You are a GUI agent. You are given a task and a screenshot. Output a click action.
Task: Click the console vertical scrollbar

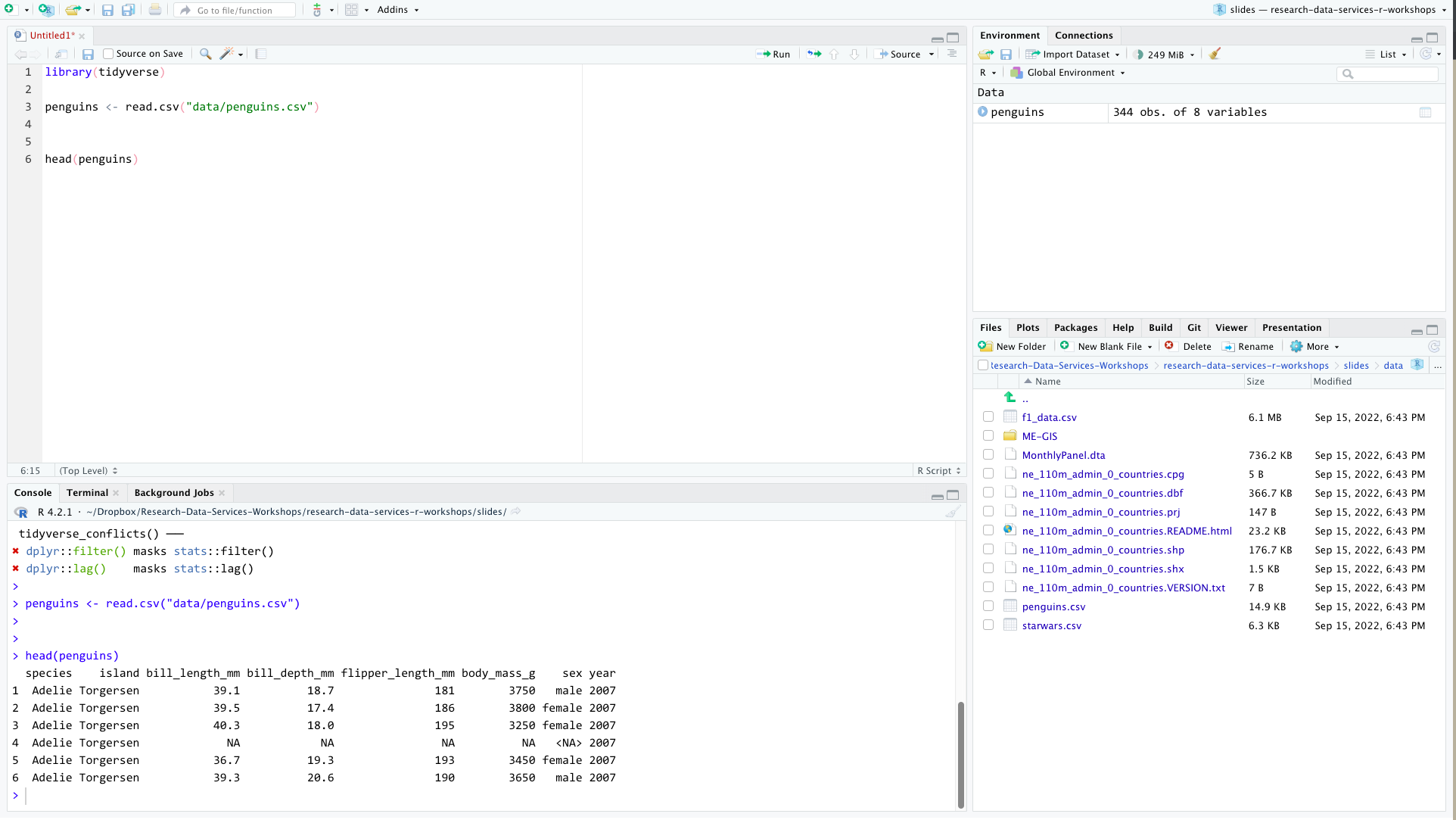point(960,753)
